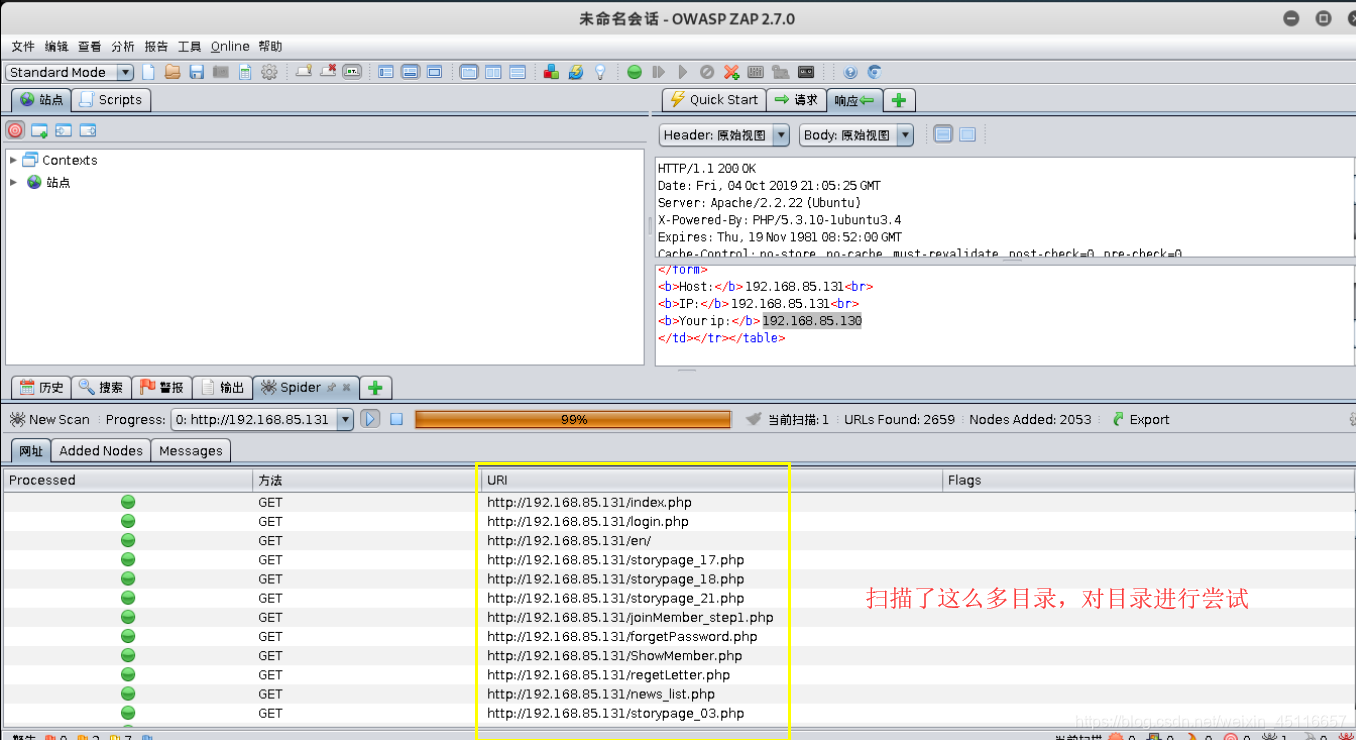Click the expand Information tabs layout icon

pyautogui.click(x=410, y=72)
